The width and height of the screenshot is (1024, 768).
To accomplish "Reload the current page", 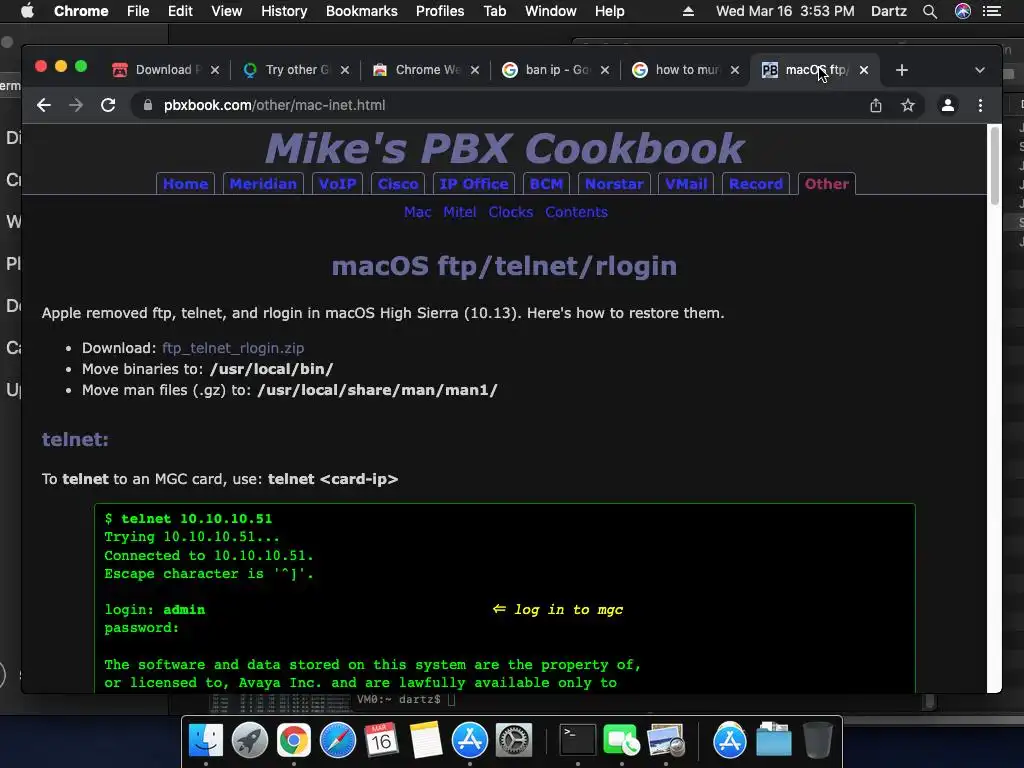I will [x=108, y=105].
